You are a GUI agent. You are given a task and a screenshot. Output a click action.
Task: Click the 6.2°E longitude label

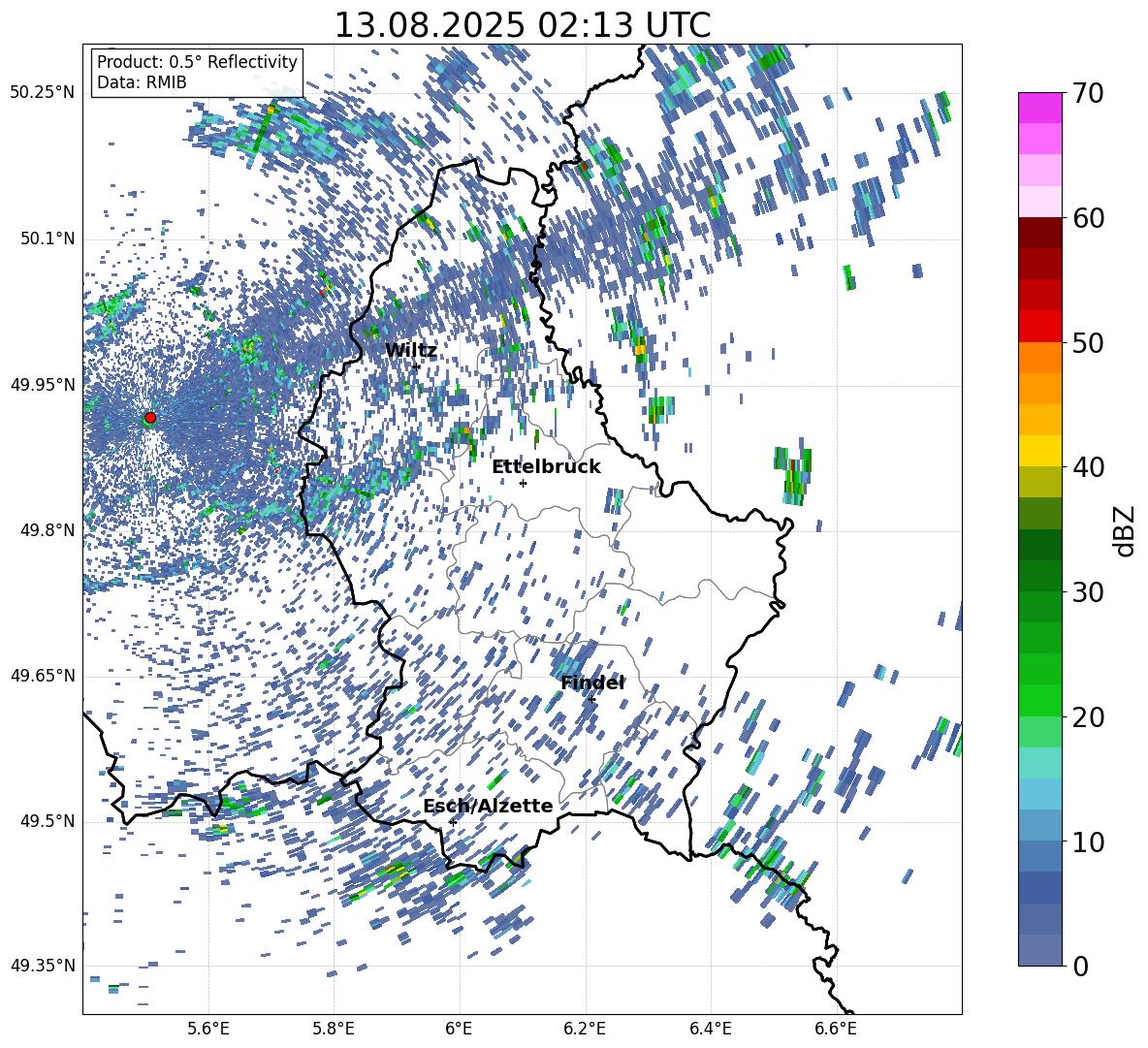point(585,1029)
